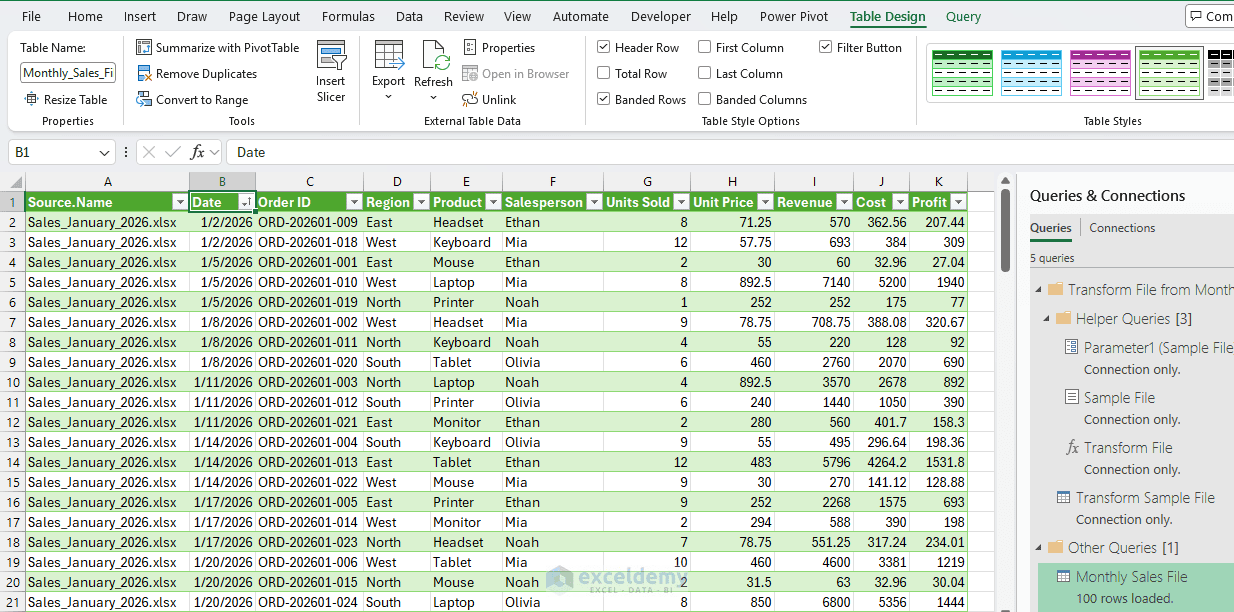
Task: Switch to the Data ribbon tab
Action: [x=409, y=16]
